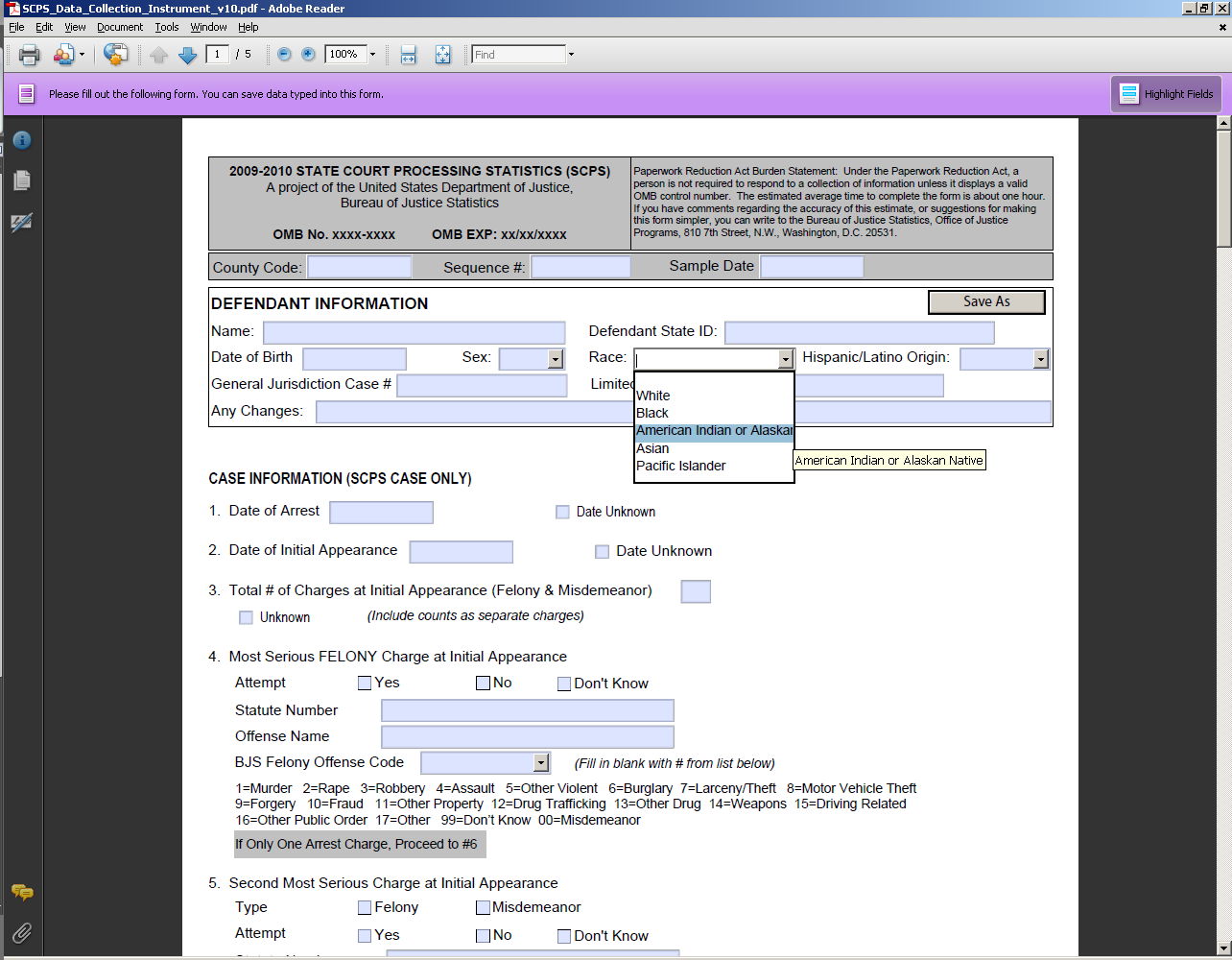Select Pacific Islander in the Race list
This screenshot has height=960, width=1232.
click(714, 466)
